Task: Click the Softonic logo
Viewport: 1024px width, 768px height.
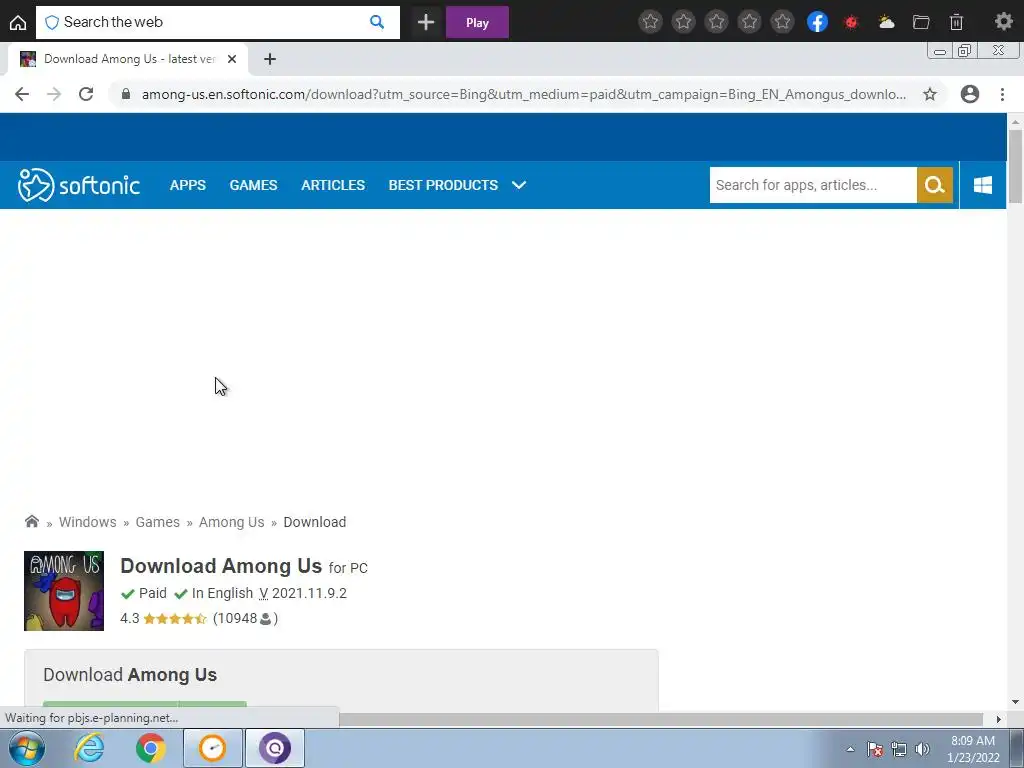Action: pos(79,185)
